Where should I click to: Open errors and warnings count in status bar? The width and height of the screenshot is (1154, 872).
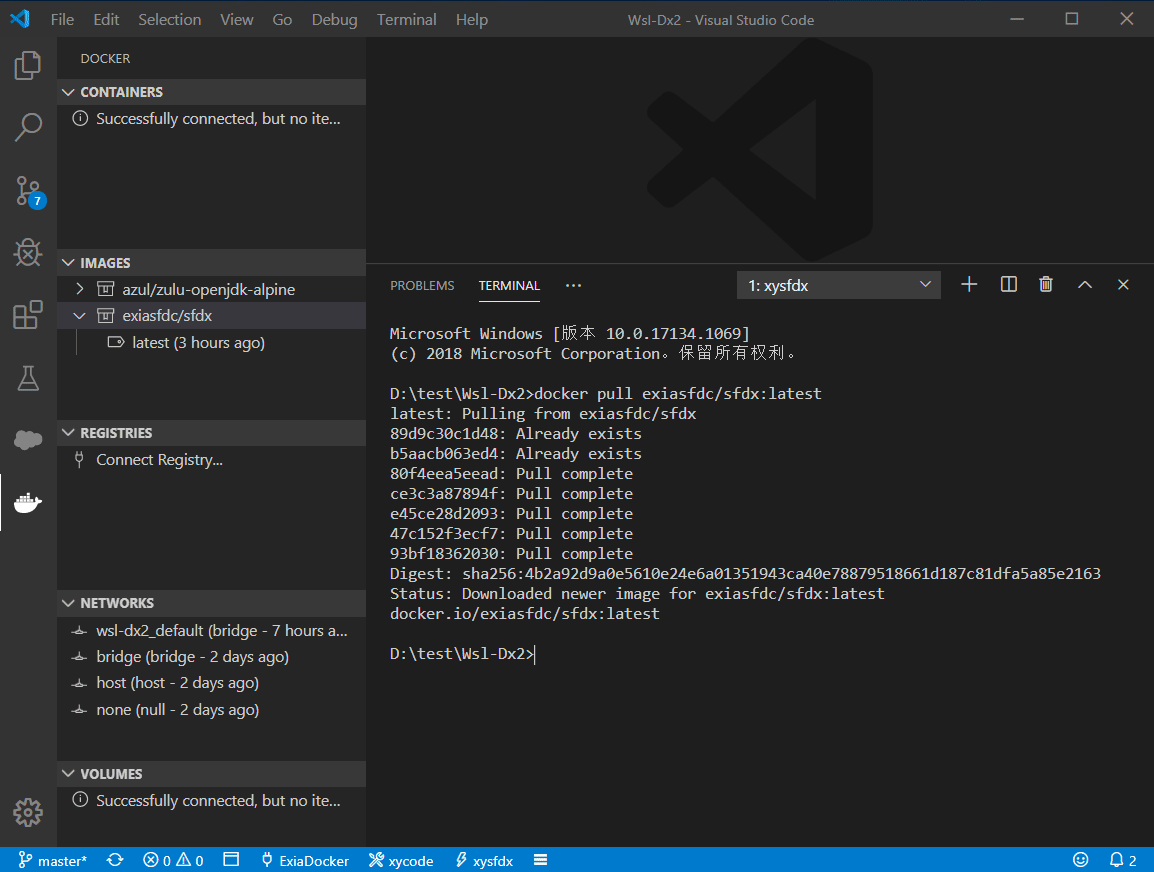(x=174, y=860)
